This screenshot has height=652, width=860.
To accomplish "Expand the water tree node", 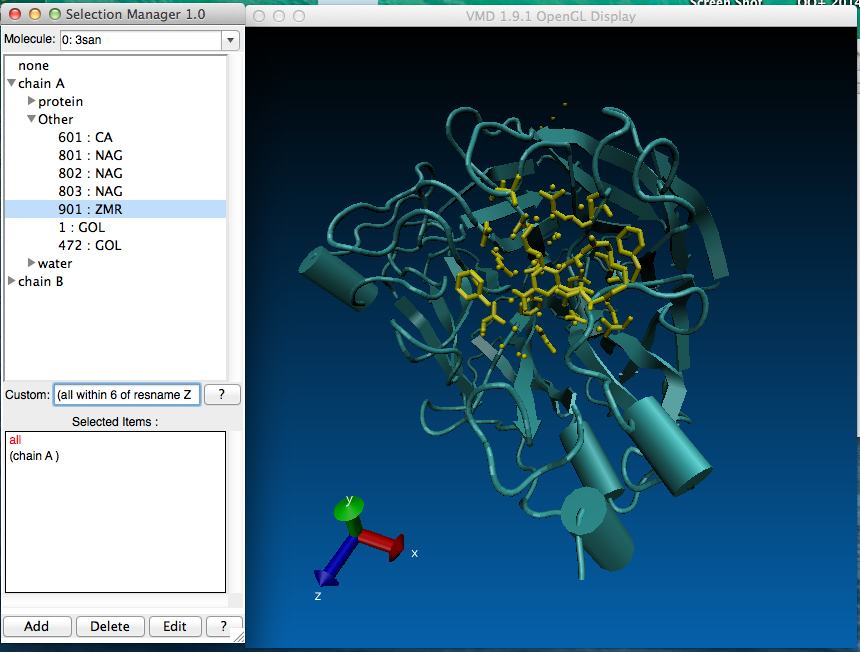I will 31,264.
